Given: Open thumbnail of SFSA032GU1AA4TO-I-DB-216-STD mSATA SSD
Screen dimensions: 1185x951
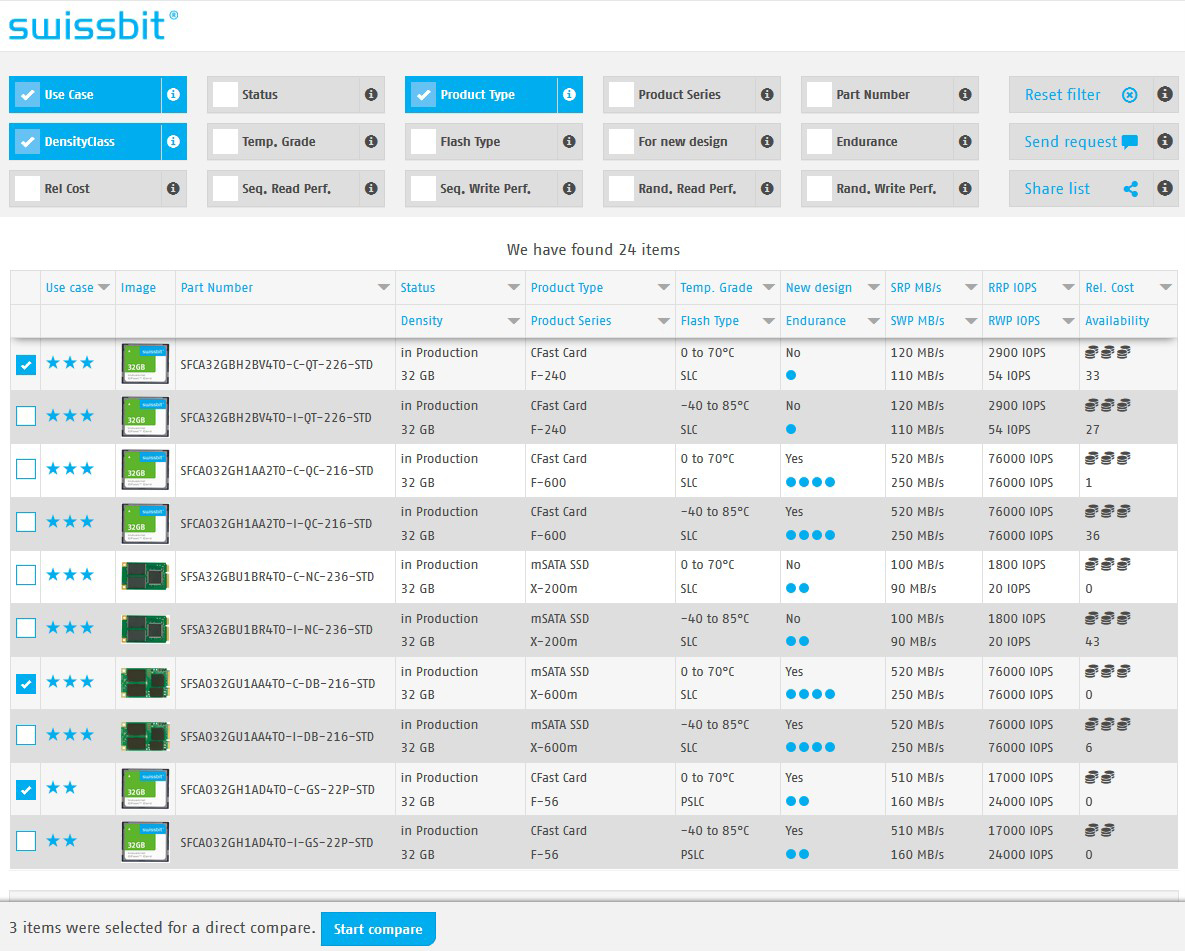Looking at the screenshot, I should 145,736.
